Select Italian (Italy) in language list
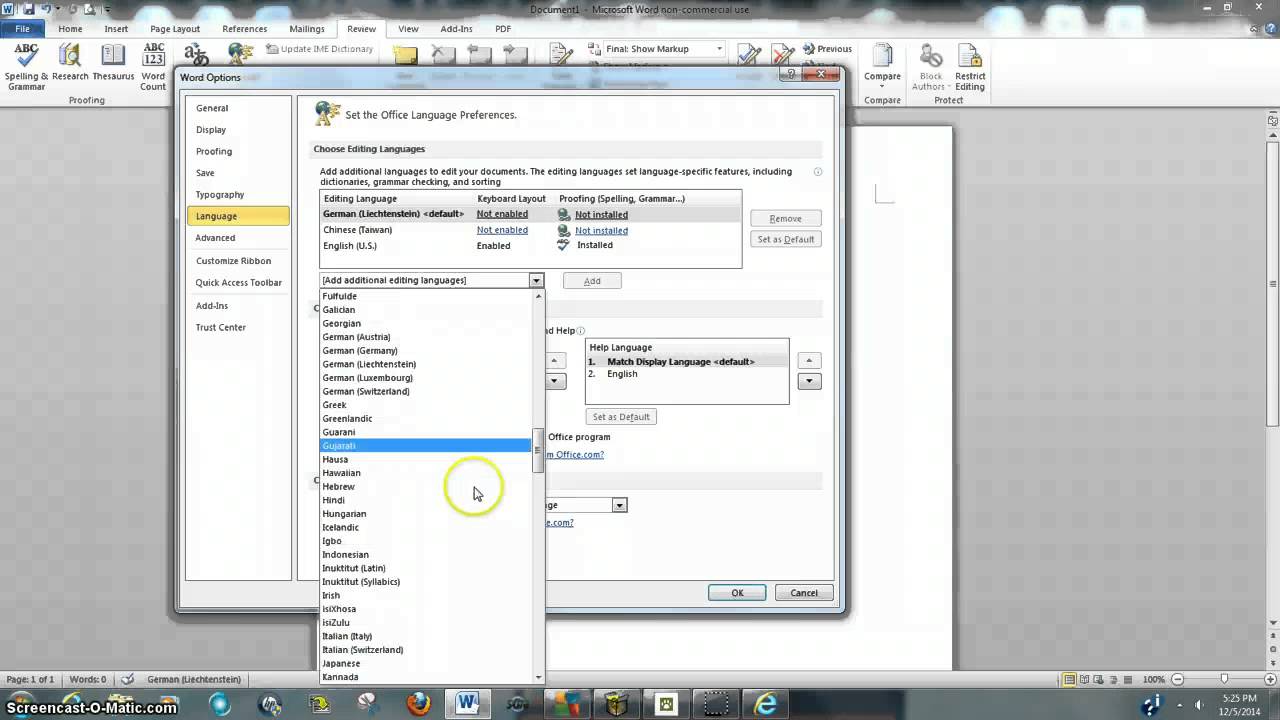The width and height of the screenshot is (1280, 720). [x=425, y=636]
